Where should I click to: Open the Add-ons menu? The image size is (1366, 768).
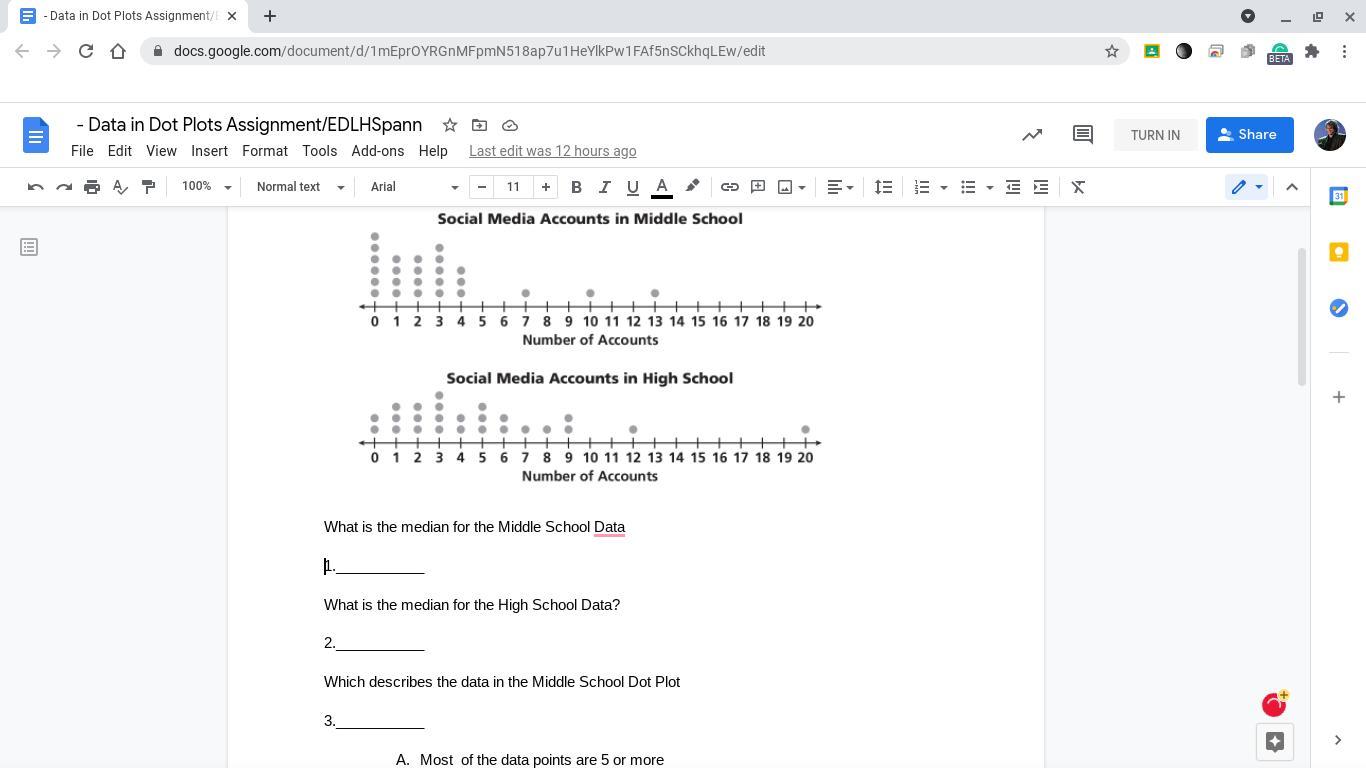click(378, 151)
